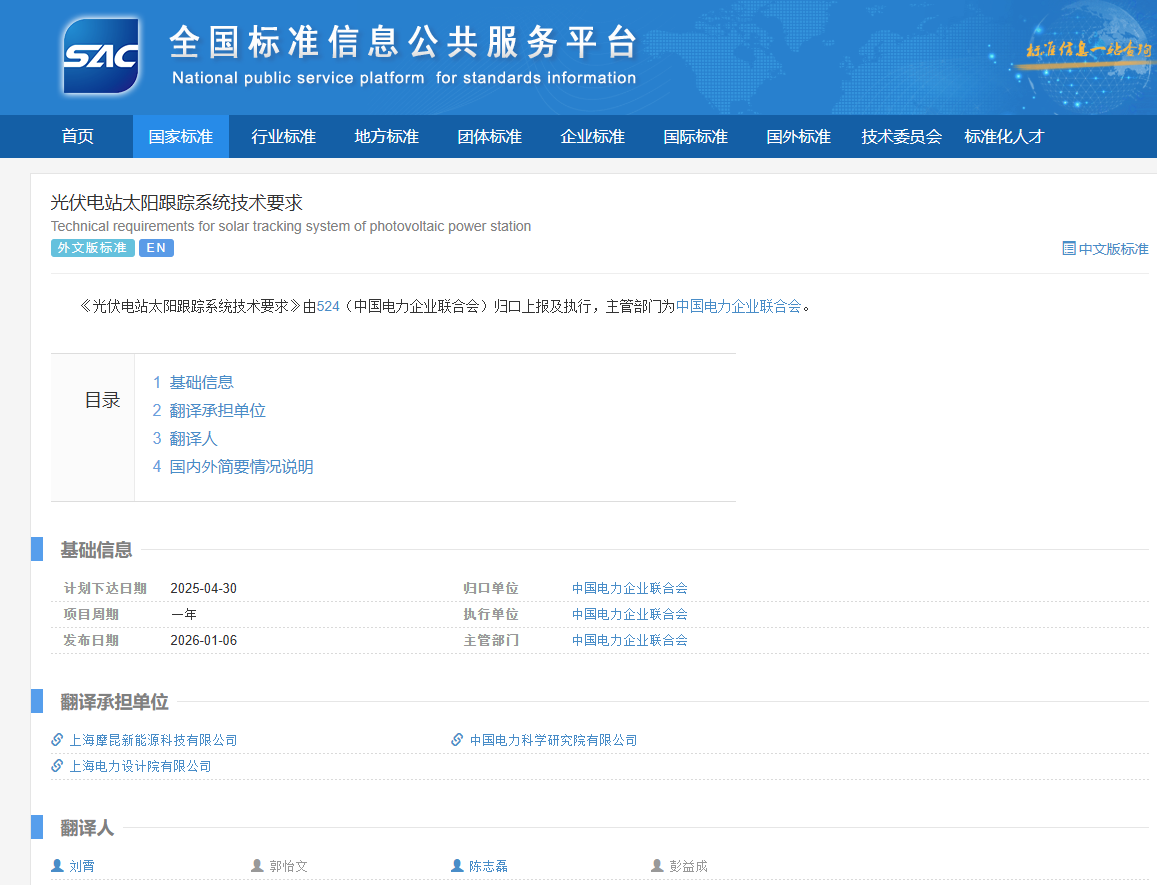This screenshot has height=885, width=1157.
Task: Click the 中文版标准 document icon
Action: coord(1068,248)
